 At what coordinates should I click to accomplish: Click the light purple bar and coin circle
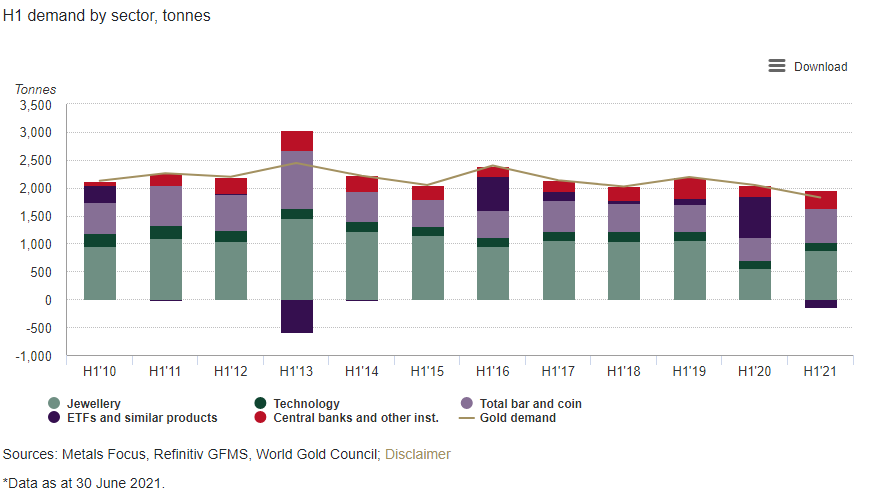point(467,404)
